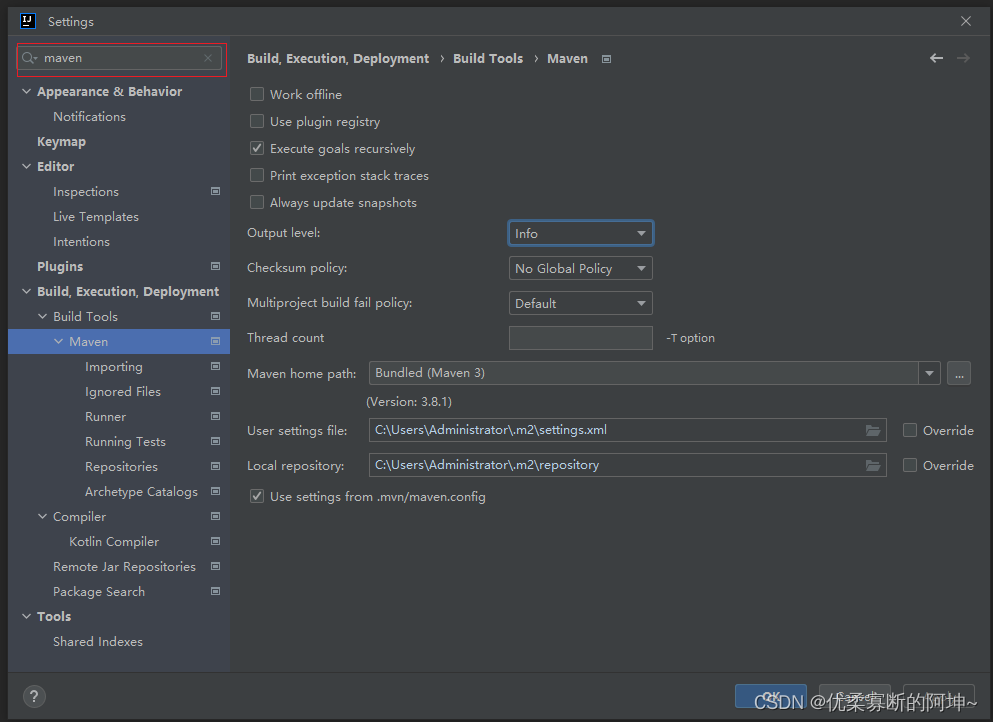
Task: Click project icon next to Archetype Catalogs
Action: [215, 491]
